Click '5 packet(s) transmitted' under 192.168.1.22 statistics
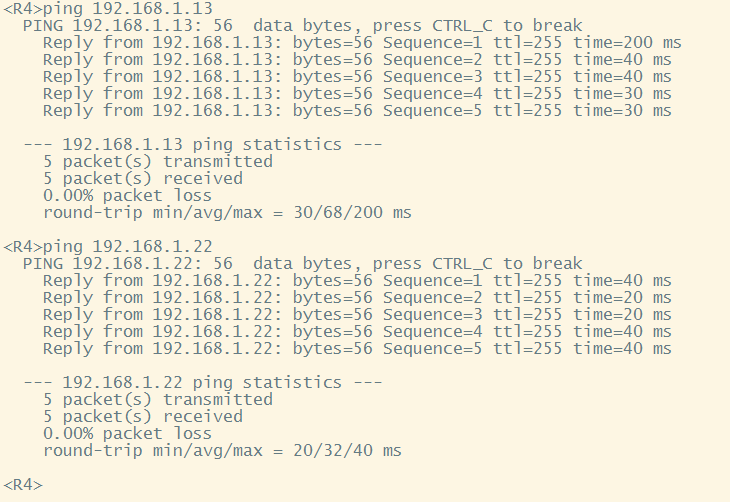730x502 pixels. click(x=157, y=400)
